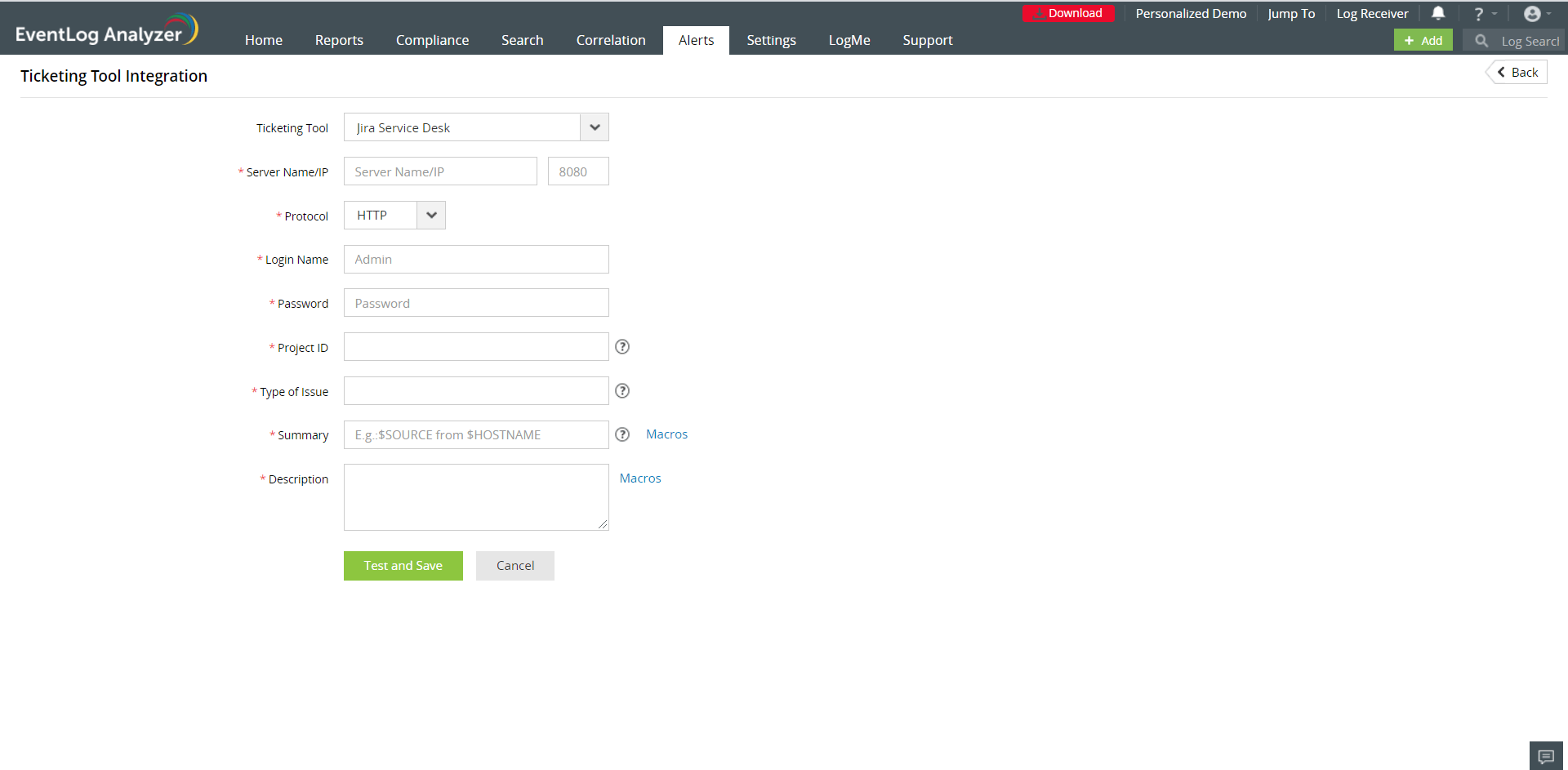The image size is (1568, 770).
Task: Show help for Type of Issue
Action: tap(622, 391)
